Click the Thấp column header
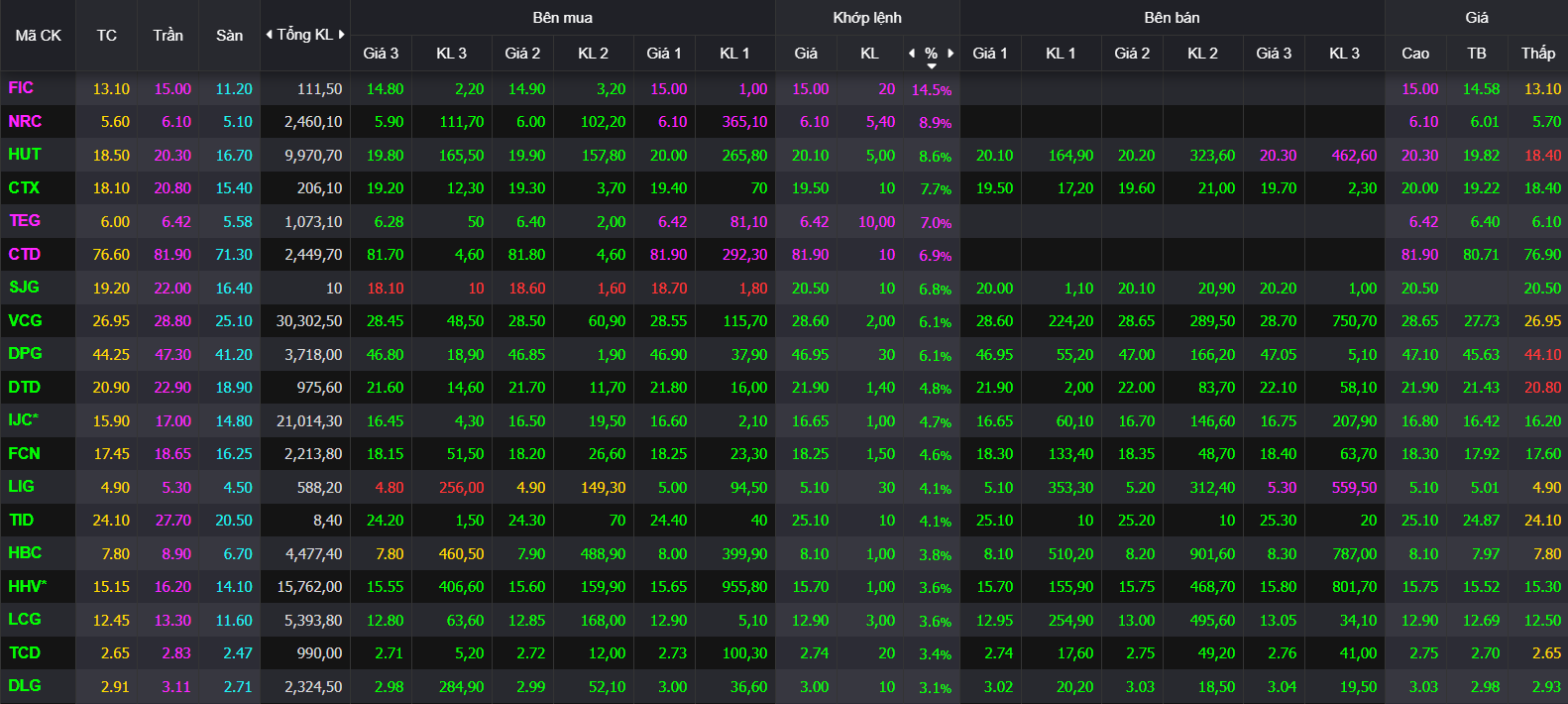The image size is (1568, 704). click(x=1538, y=54)
